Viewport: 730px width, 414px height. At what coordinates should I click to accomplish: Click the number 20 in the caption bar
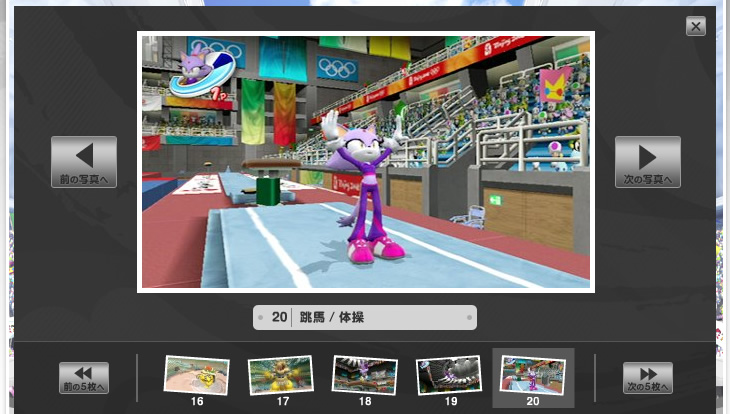point(279,318)
